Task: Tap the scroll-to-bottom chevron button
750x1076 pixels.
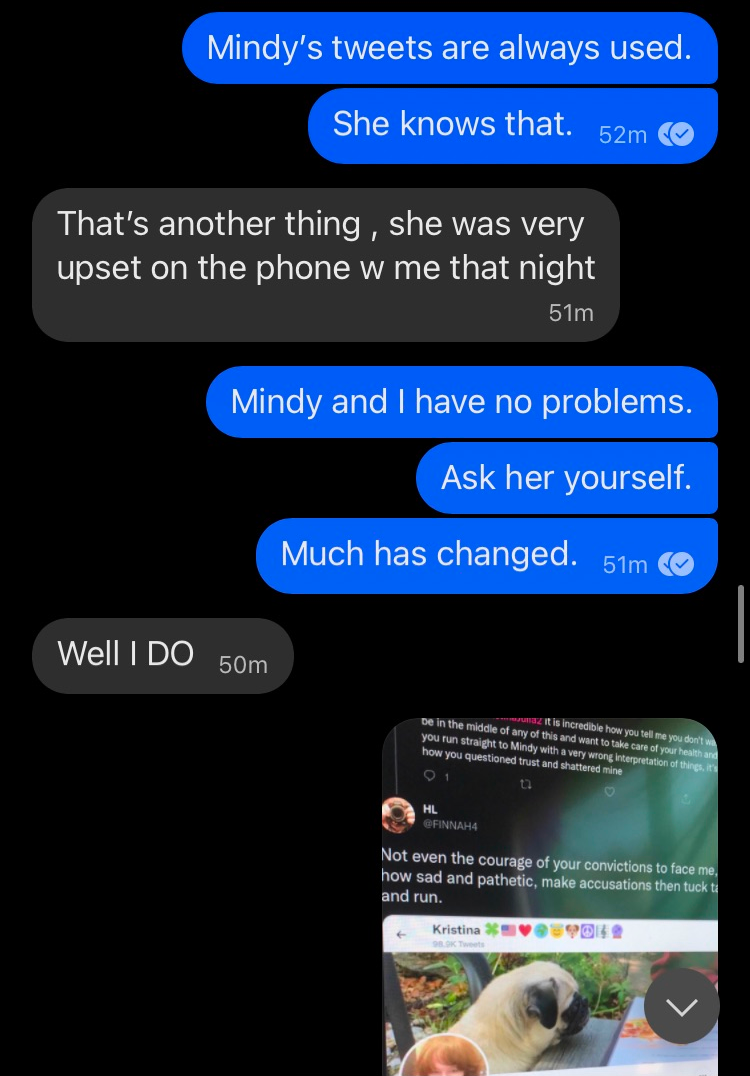Action: 681,1006
